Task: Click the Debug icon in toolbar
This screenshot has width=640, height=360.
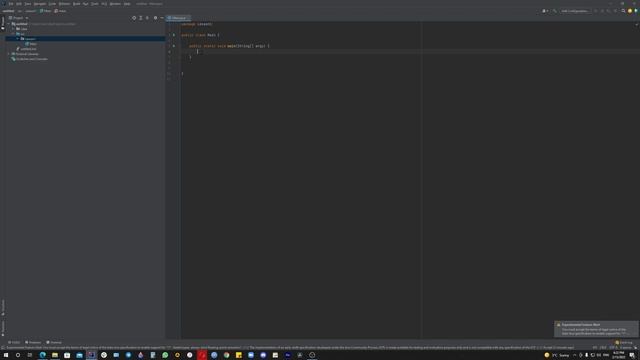Action: click(602, 11)
